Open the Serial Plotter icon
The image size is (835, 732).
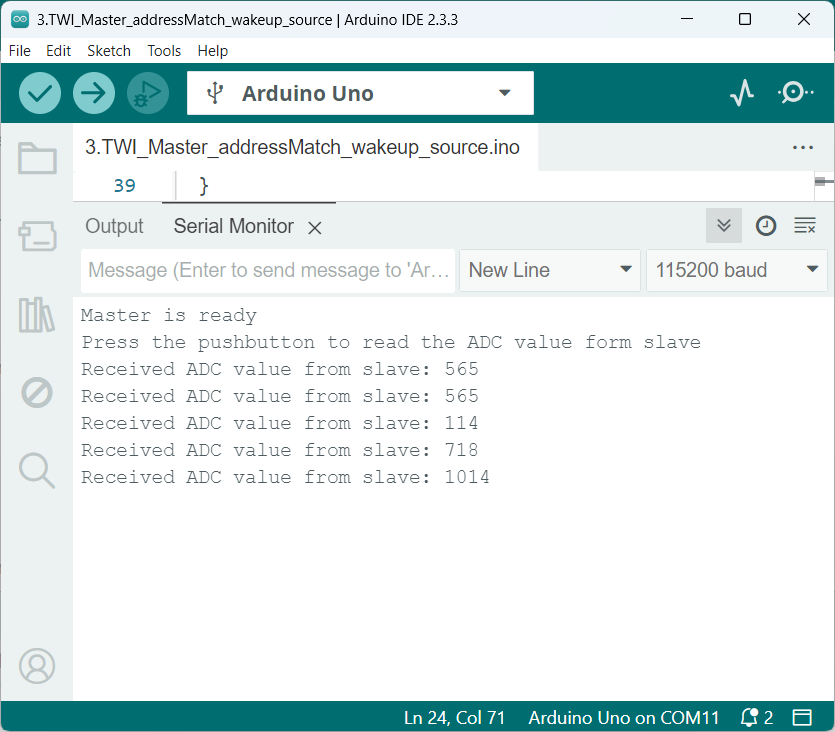742,93
